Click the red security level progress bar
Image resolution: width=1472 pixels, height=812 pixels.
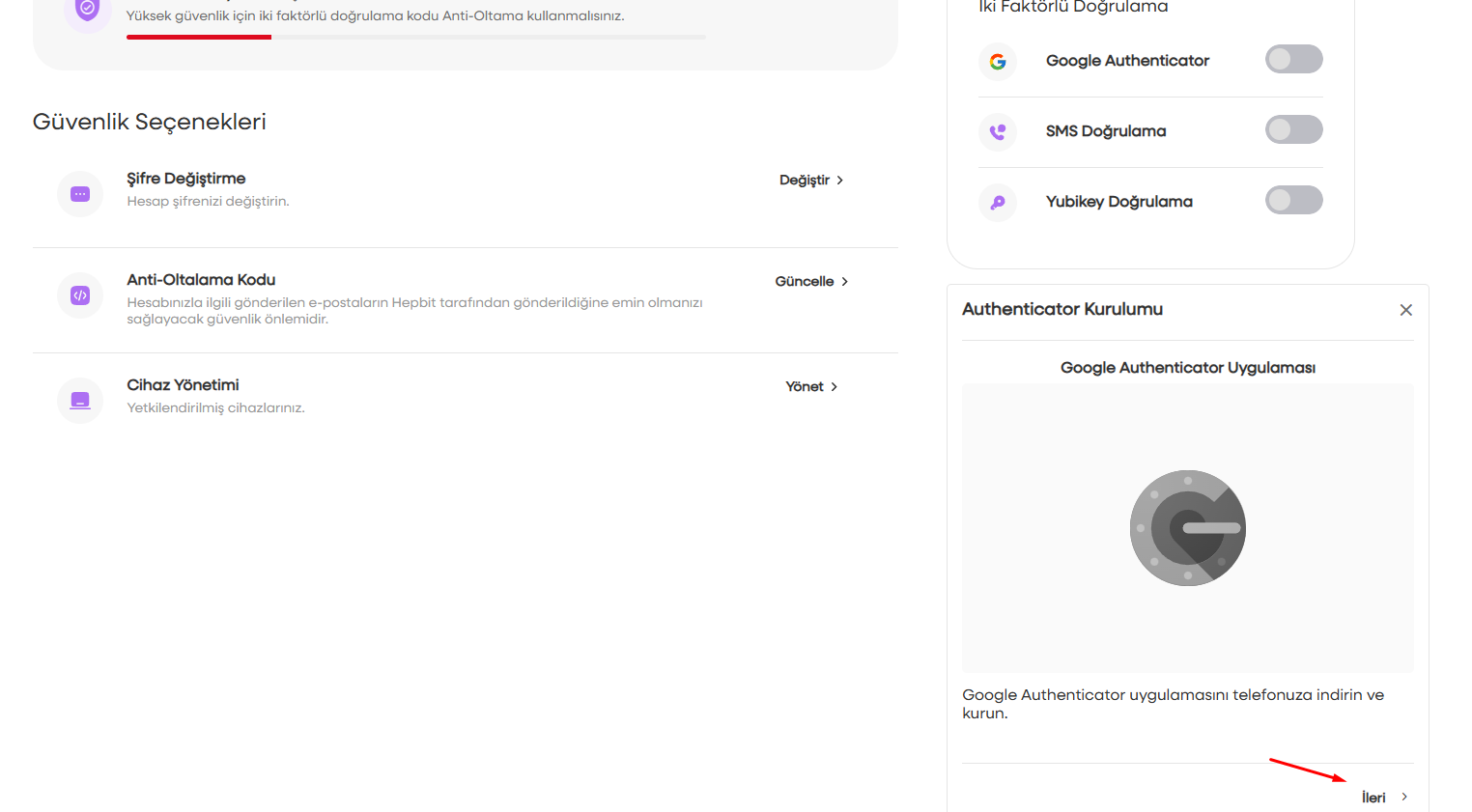click(x=199, y=38)
